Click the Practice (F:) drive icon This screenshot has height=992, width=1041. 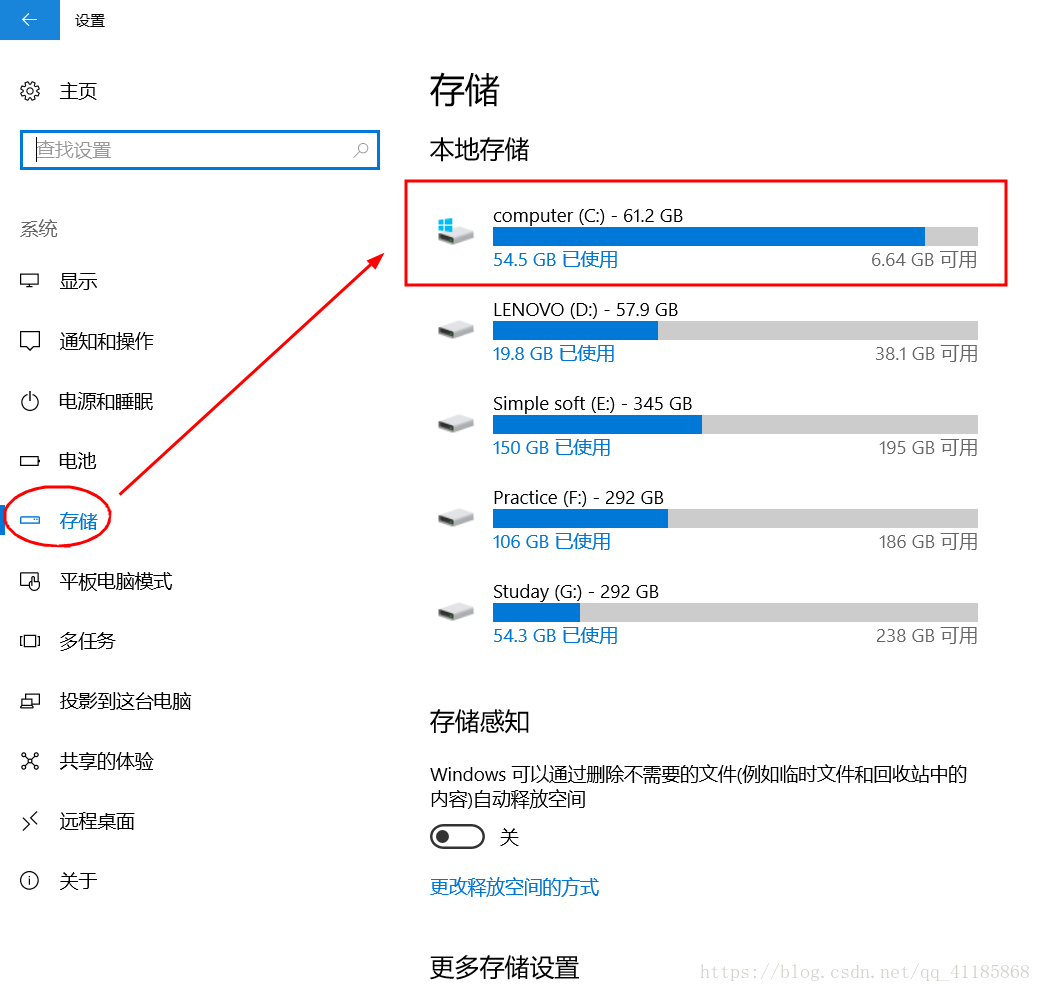(x=455, y=517)
